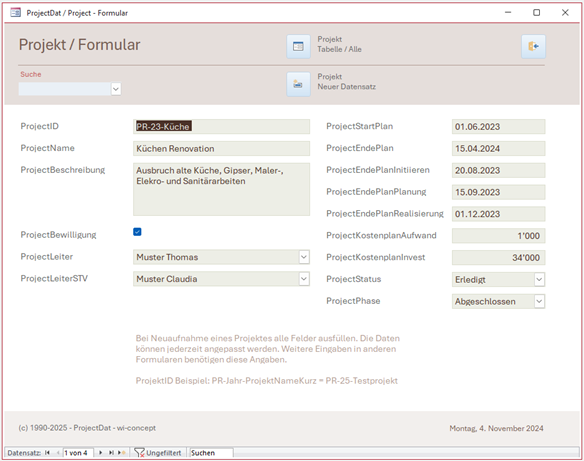Toggle the ProjectBewilligung checkbox
Screen dimensions: 584x461
click(x=137, y=232)
